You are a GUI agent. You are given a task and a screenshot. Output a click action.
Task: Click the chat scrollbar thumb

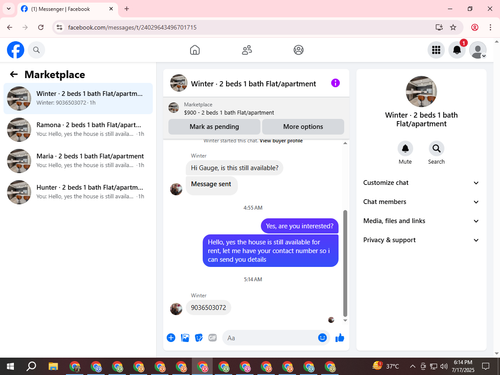pos(345,263)
